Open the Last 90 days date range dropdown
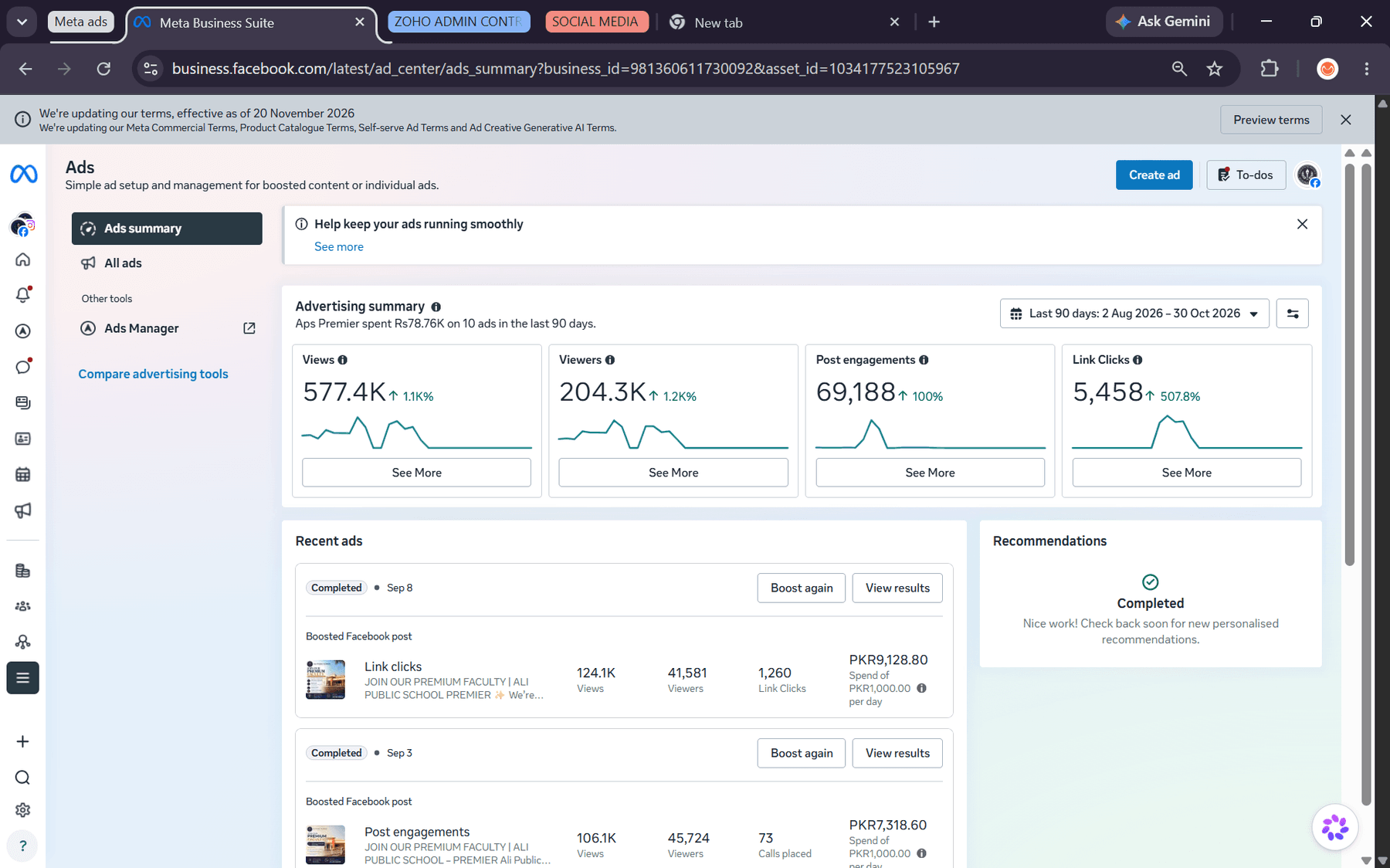Image resolution: width=1390 pixels, height=868 pixels. pyautogui.click(x=1134, y=314)
